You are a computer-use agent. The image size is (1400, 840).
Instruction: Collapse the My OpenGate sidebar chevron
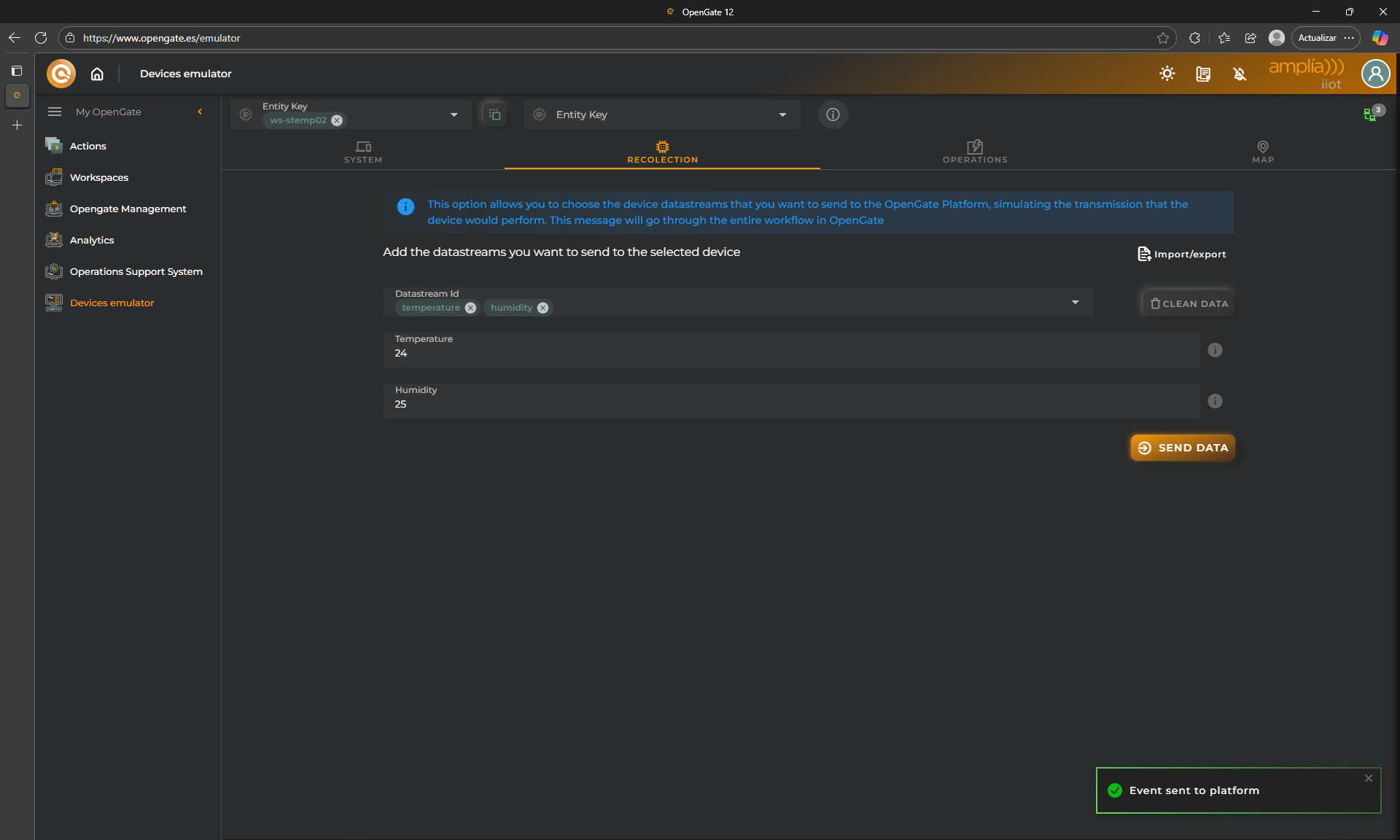point(200,112)
